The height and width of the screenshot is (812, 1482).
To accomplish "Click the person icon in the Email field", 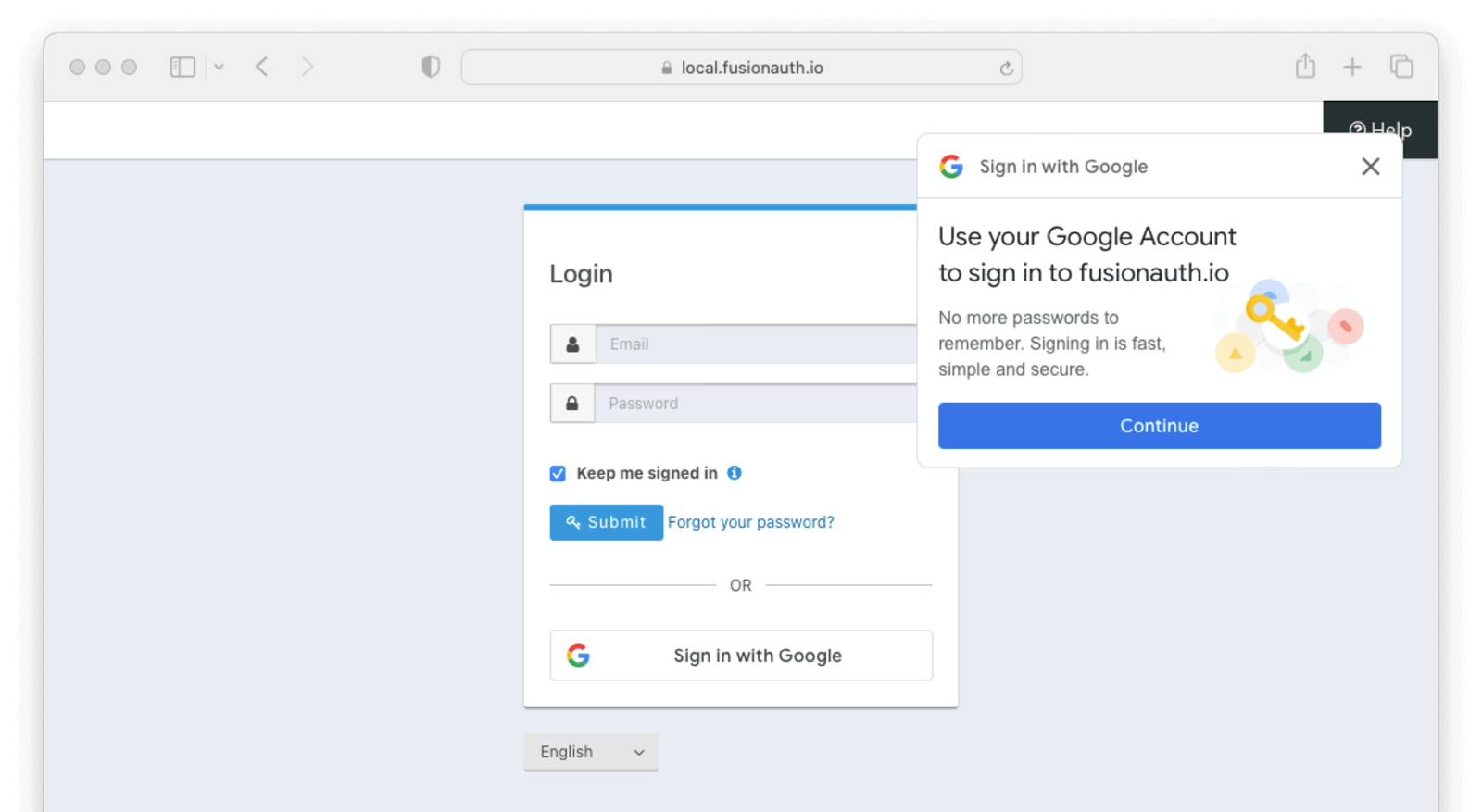I will tap(572, 344).
